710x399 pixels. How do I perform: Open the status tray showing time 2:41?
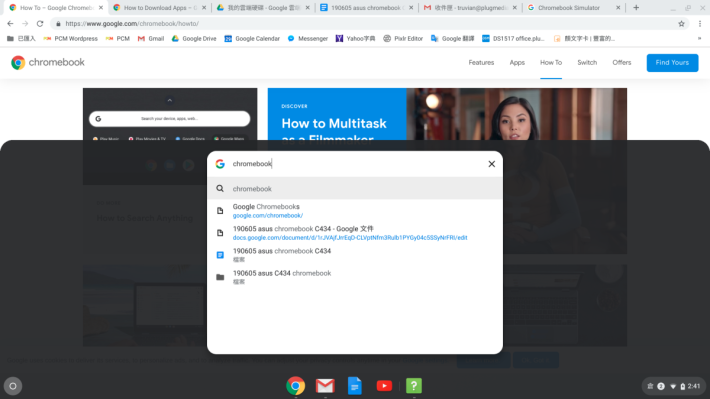coord(674,386)
